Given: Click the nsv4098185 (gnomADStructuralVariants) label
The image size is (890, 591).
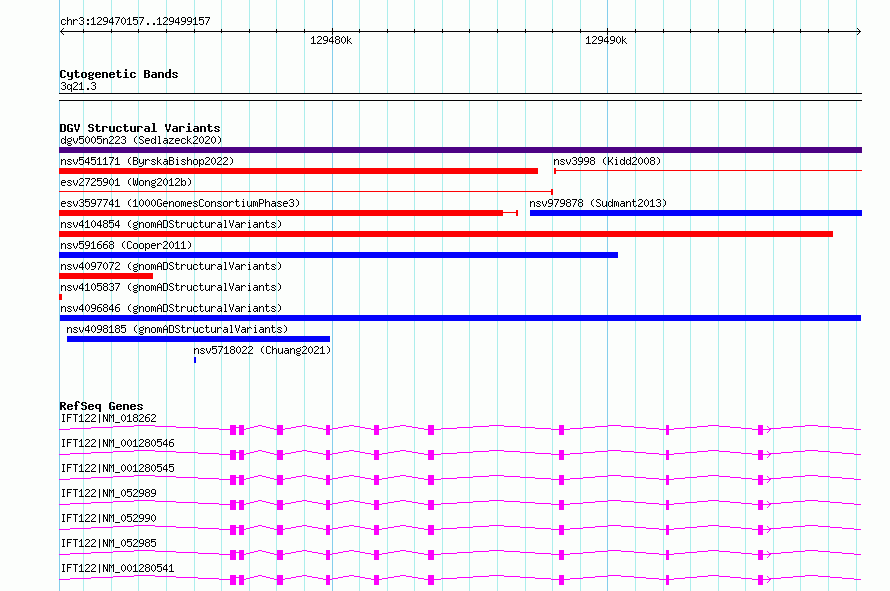Looking at the screenshot, I should pos(177,329).
